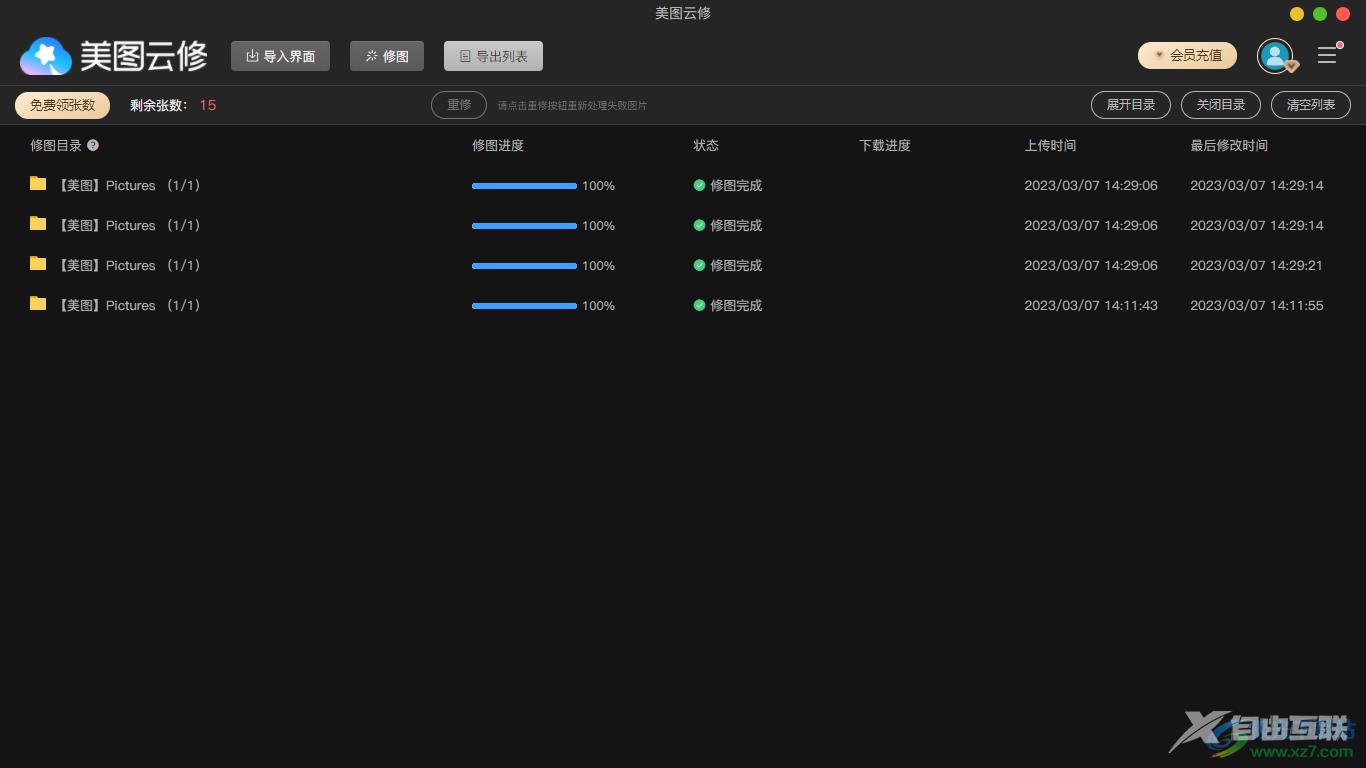Click the 修图进度 column header

[x=498, y=145]
